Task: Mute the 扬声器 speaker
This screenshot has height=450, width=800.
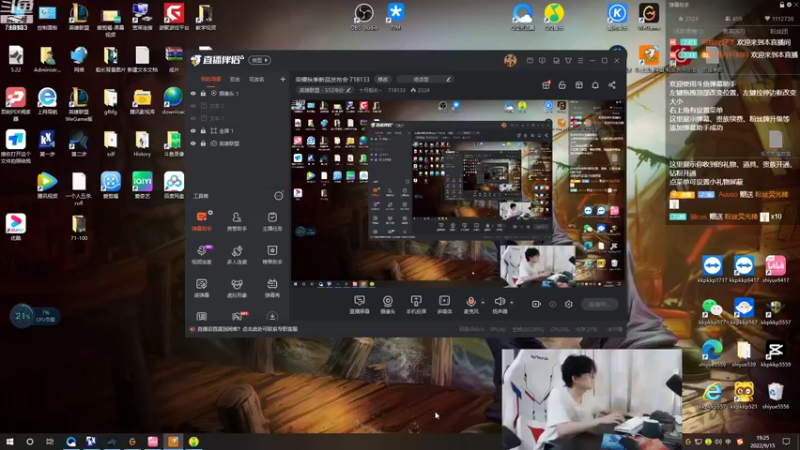Action: (x=499, y=304)
